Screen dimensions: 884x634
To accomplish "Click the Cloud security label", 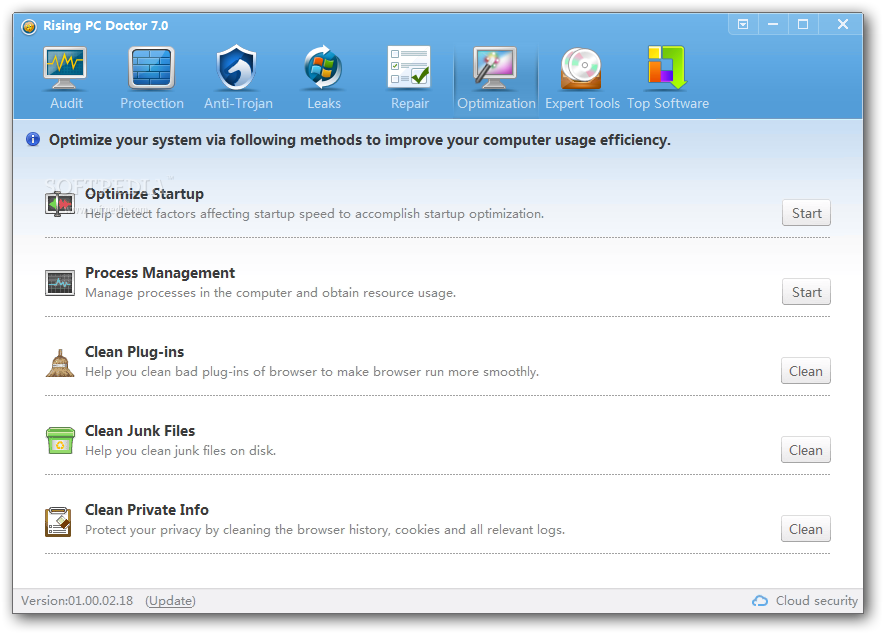I will 816,601.
